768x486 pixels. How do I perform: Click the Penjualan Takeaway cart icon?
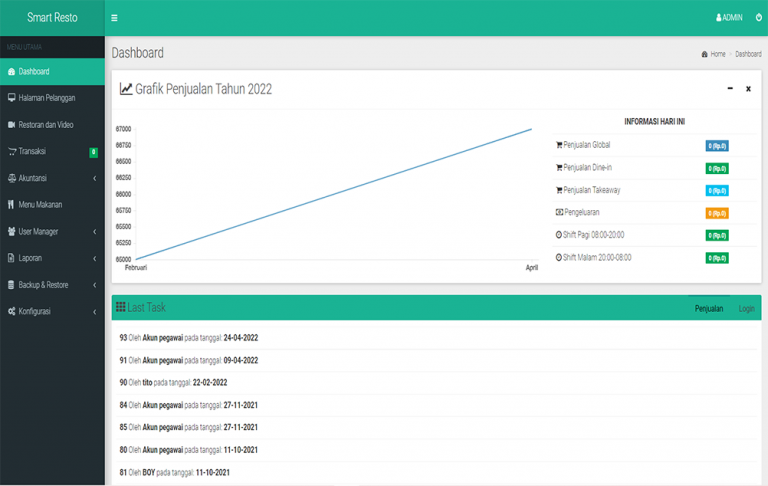pyautogui.click(x=559, y=190)
